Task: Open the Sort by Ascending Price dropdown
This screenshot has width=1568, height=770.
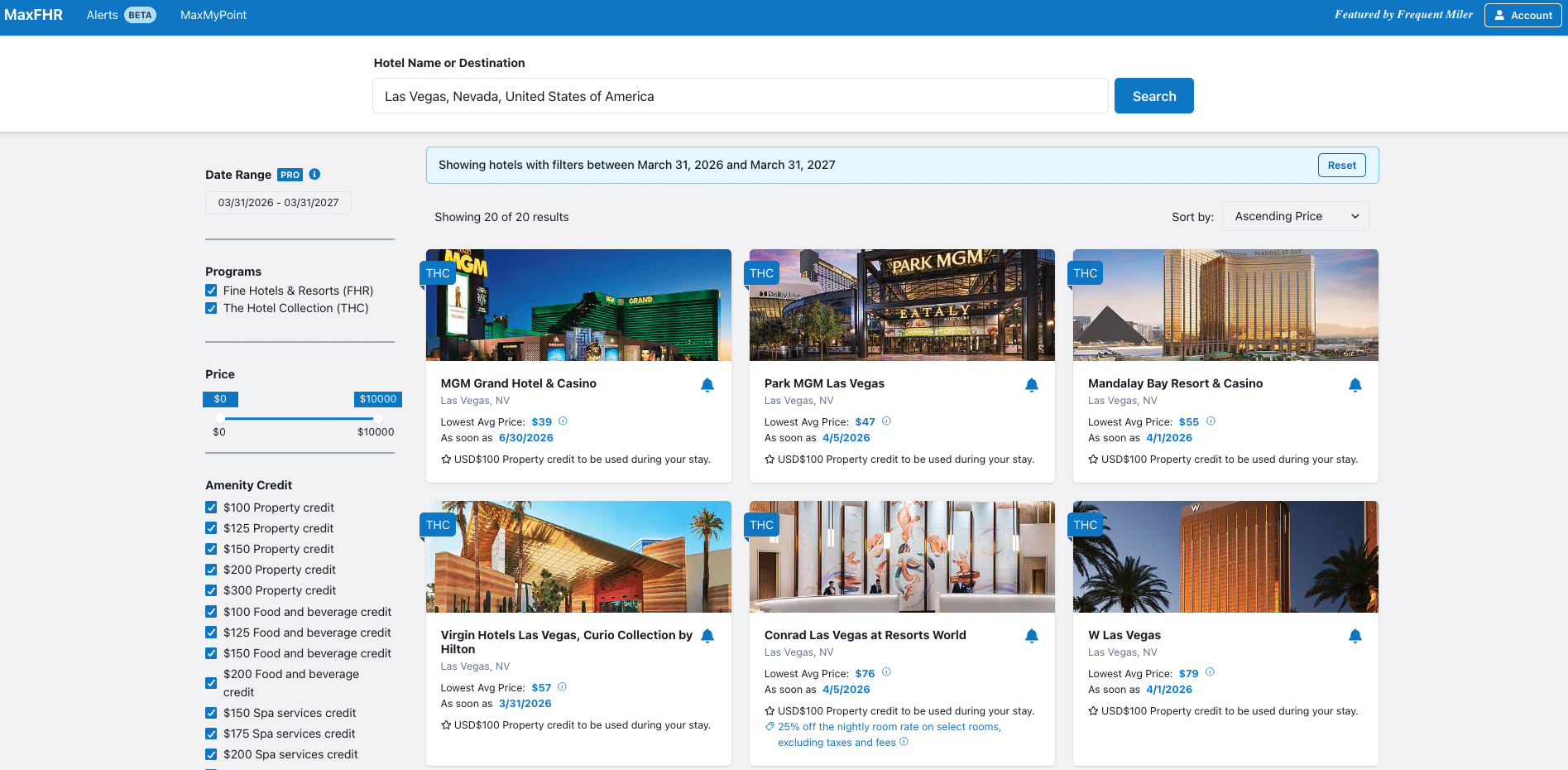Action: coord(1295,216)
